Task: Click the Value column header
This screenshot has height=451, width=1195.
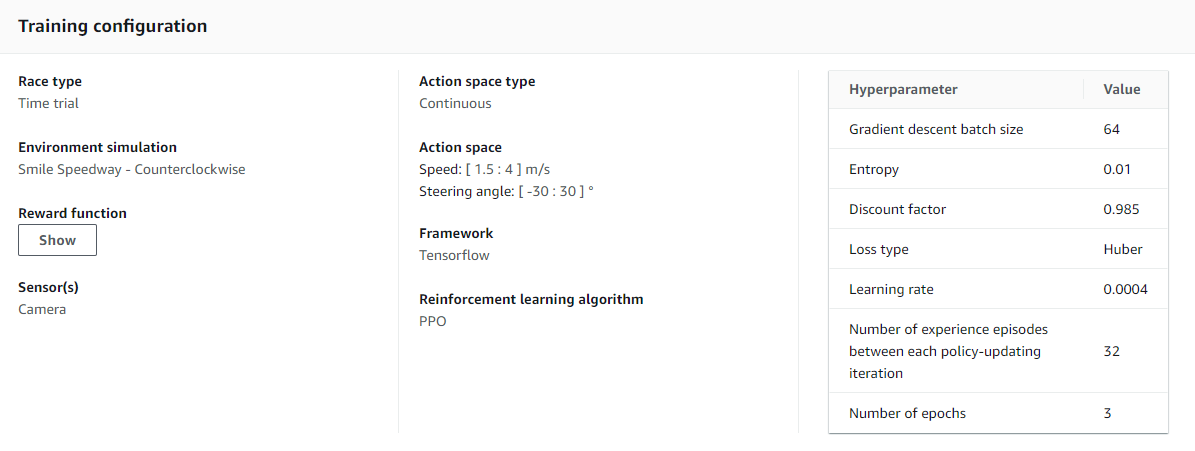Action: [x=1121, y=89]
